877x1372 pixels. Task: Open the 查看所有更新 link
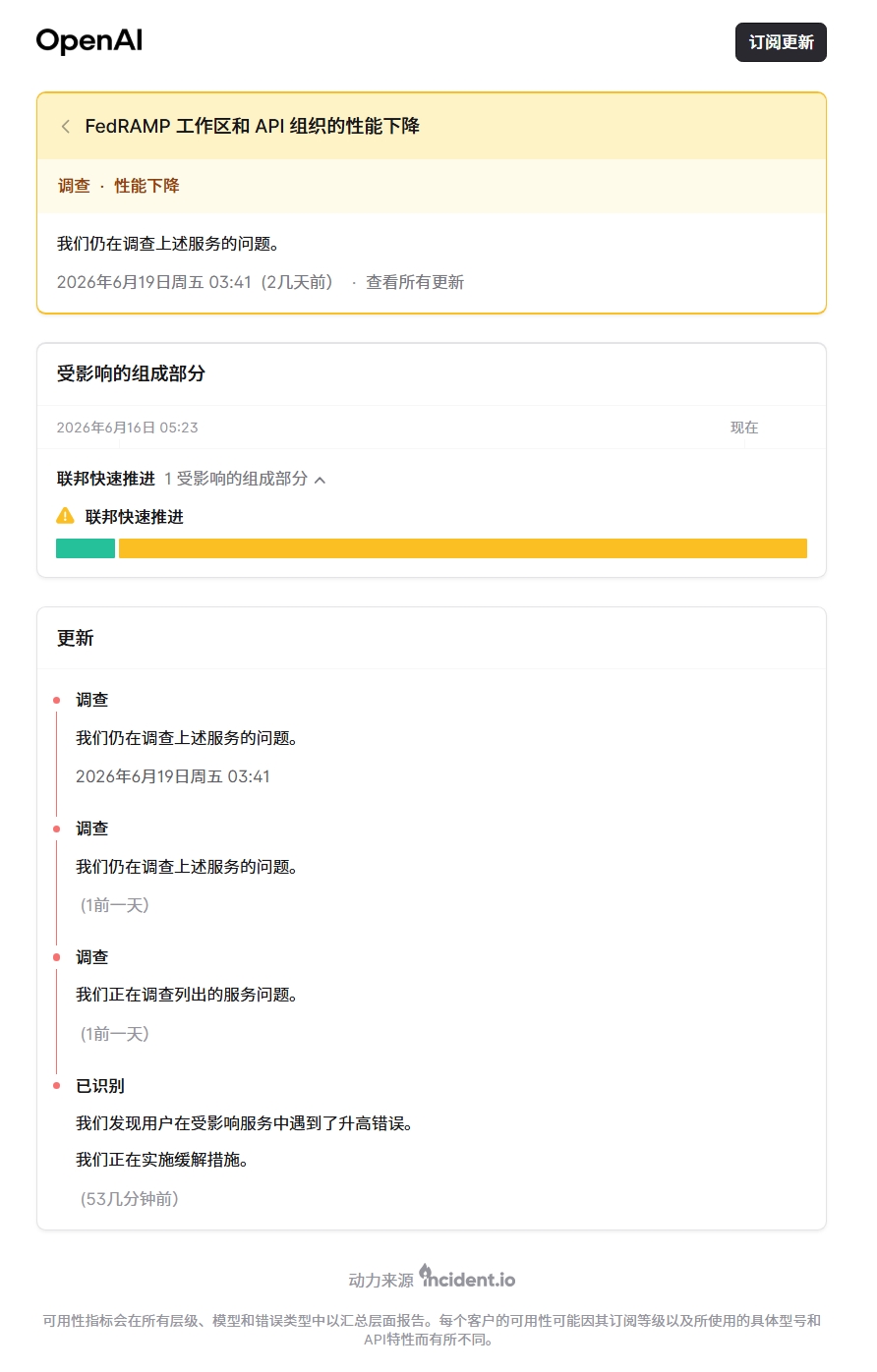click(415, 282)
